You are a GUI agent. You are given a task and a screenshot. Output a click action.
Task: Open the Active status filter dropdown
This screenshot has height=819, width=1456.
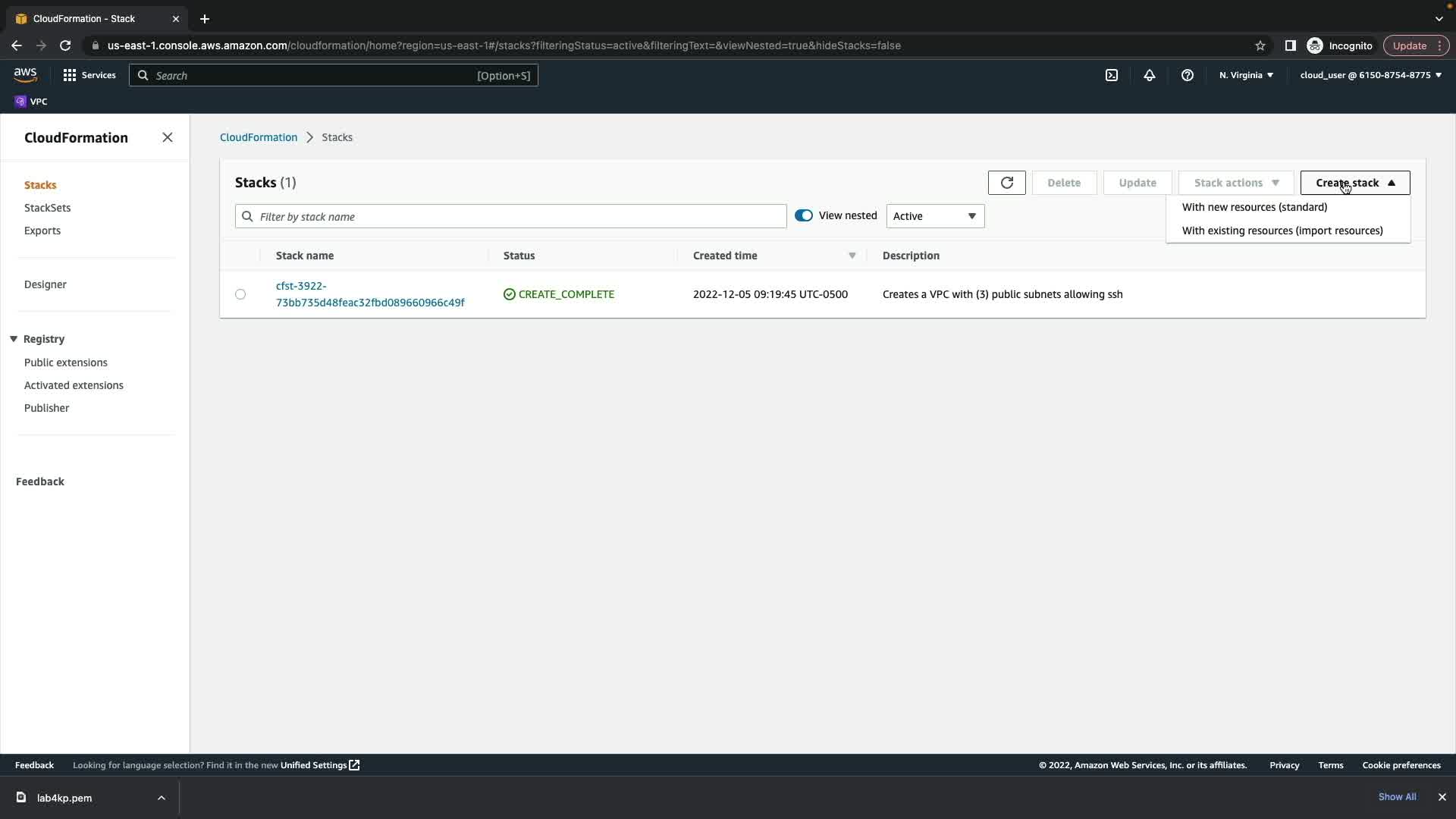[934, 216]
